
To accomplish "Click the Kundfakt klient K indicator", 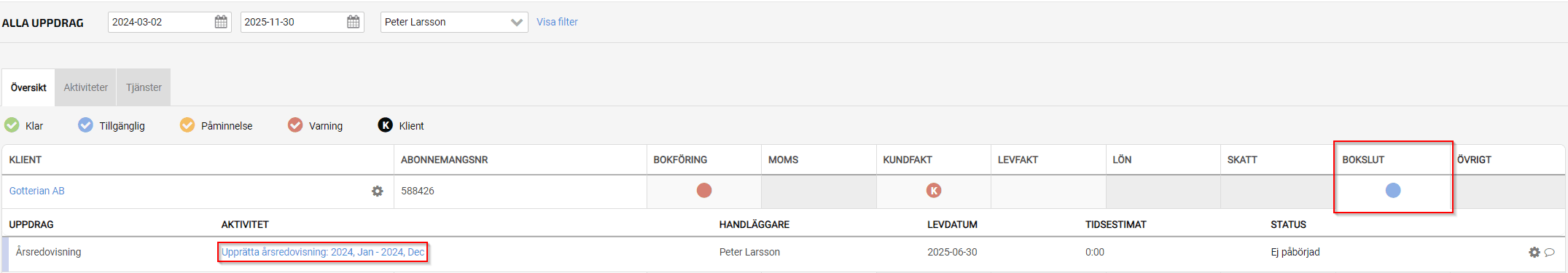I will (x=933, y=191).
